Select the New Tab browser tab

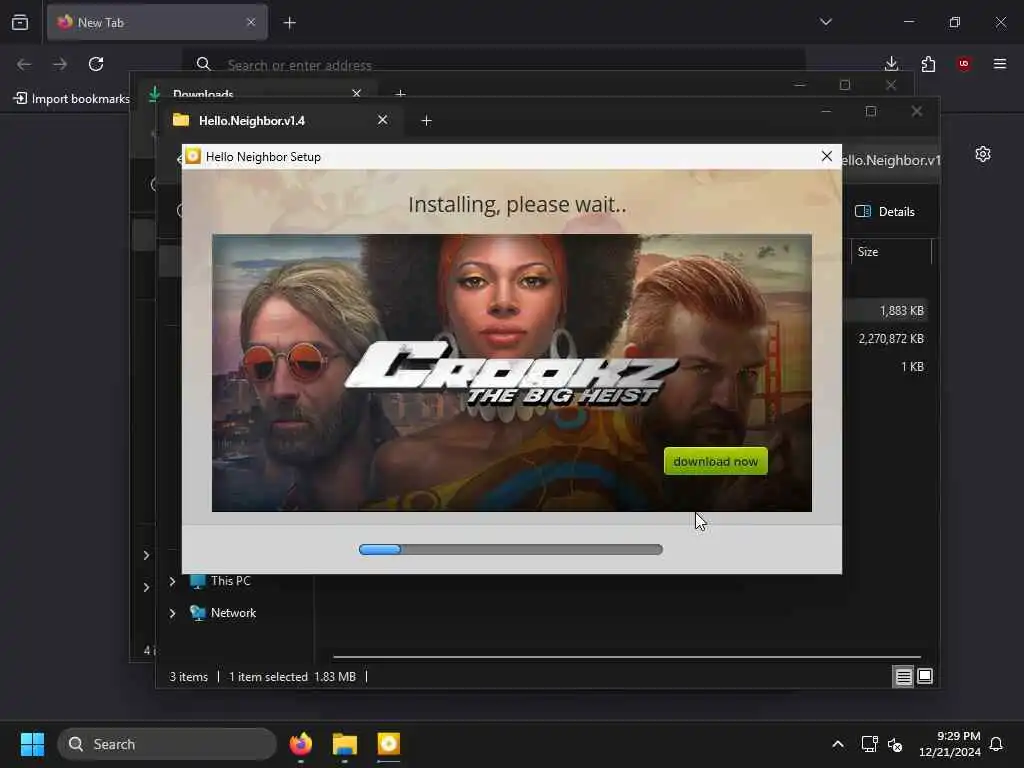click(x=157, y=22)
